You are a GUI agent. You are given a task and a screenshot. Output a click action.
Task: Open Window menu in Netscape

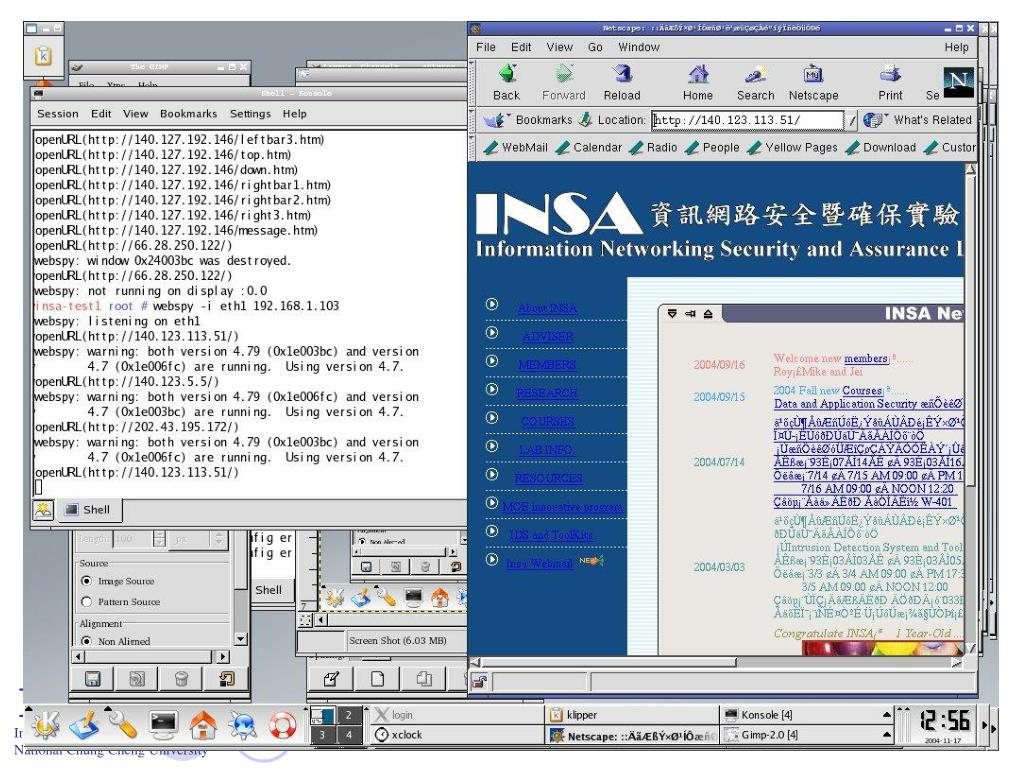pyautogui.click(x=639, y=47)
